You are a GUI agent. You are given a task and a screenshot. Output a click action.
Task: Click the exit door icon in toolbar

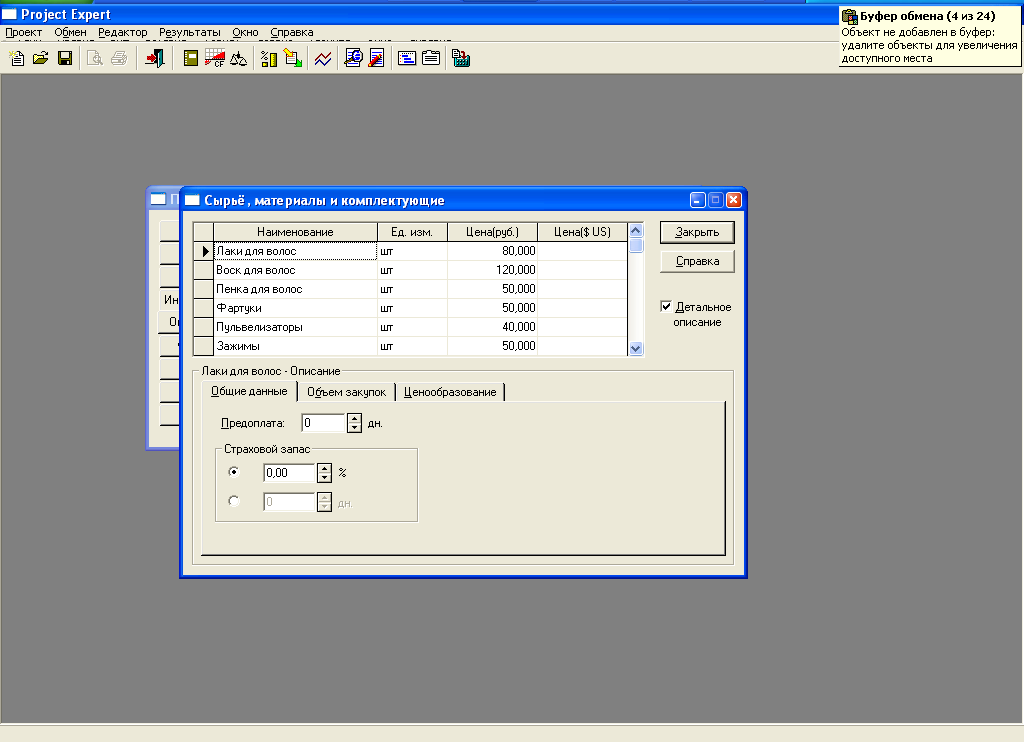[154, 59]
